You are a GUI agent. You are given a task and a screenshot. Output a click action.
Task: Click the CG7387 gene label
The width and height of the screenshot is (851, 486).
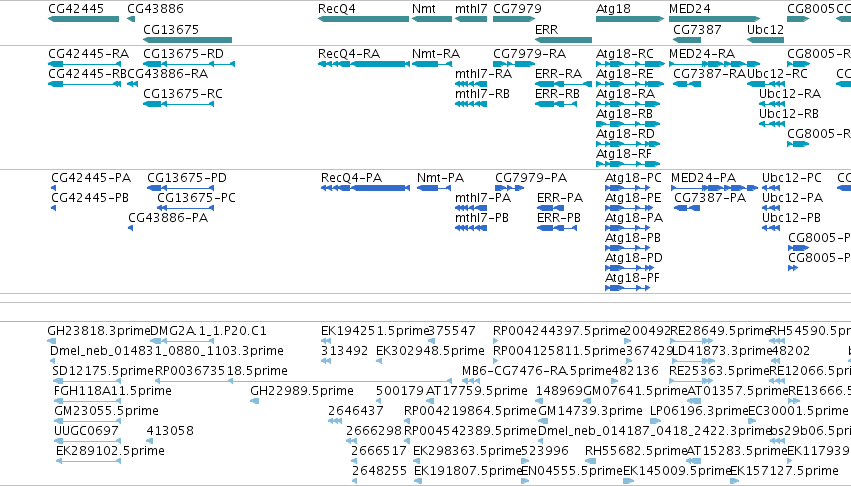(x=697, y=29)
